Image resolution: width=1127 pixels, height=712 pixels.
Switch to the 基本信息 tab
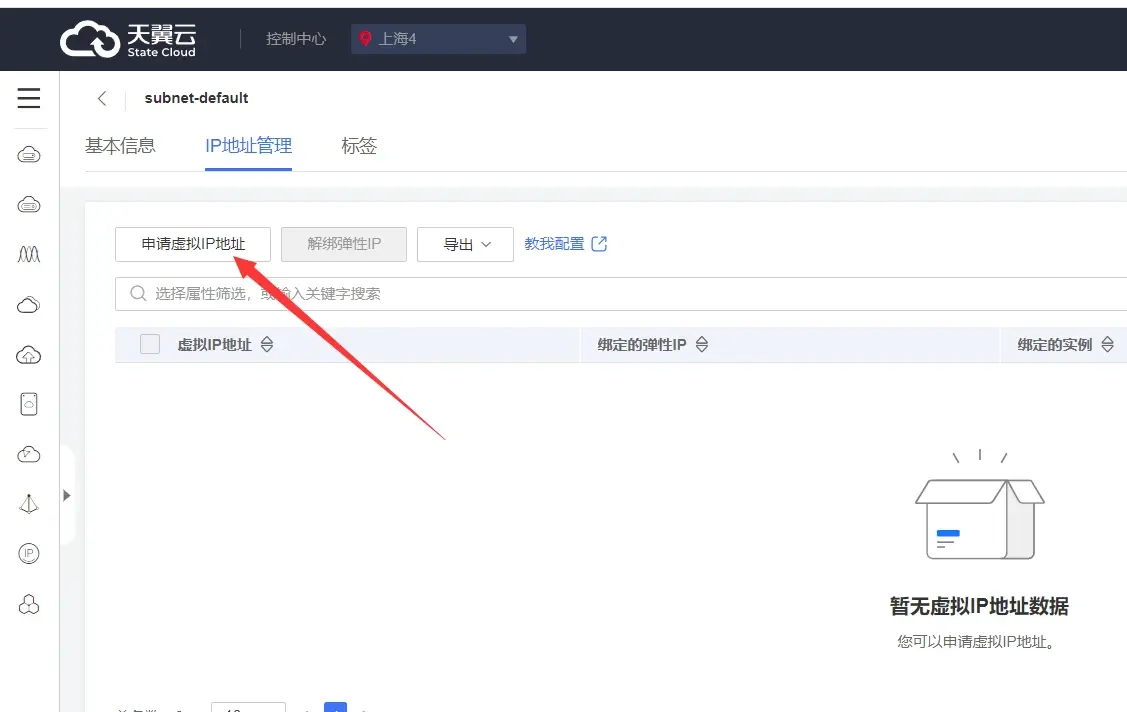tap(120, 146)
